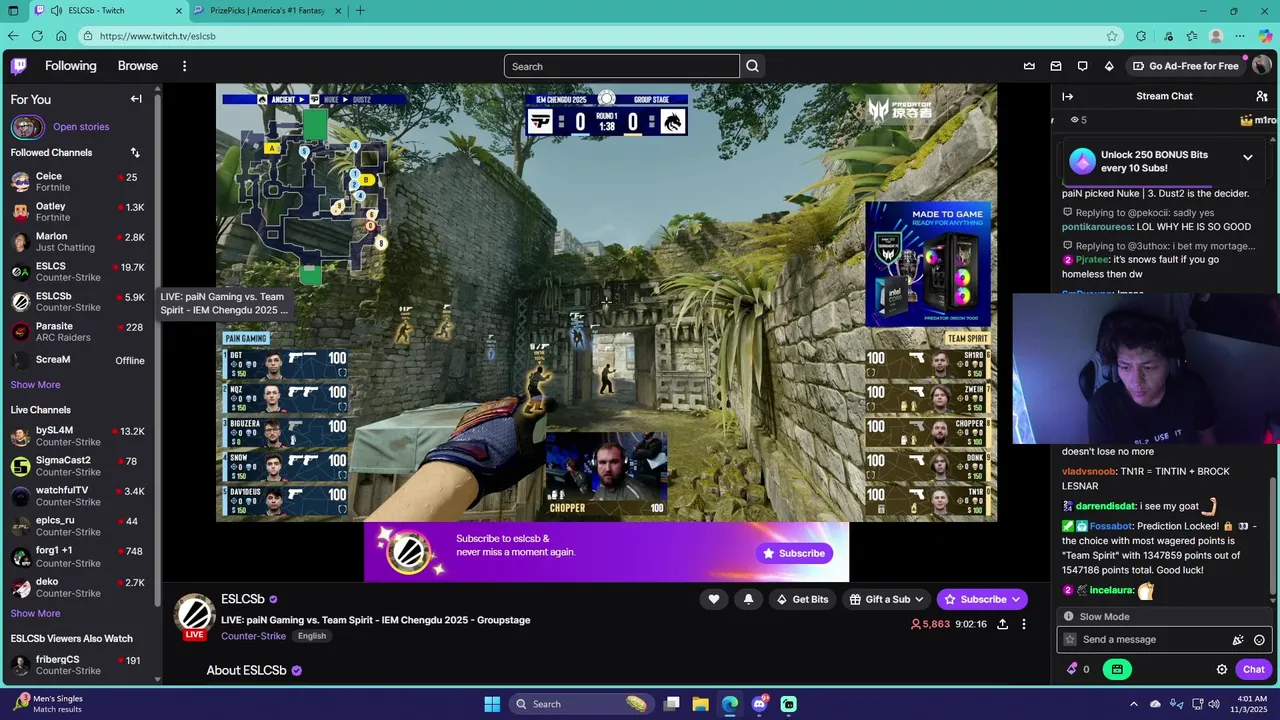Open emote picker smiley in chat

click(1259, 640)
